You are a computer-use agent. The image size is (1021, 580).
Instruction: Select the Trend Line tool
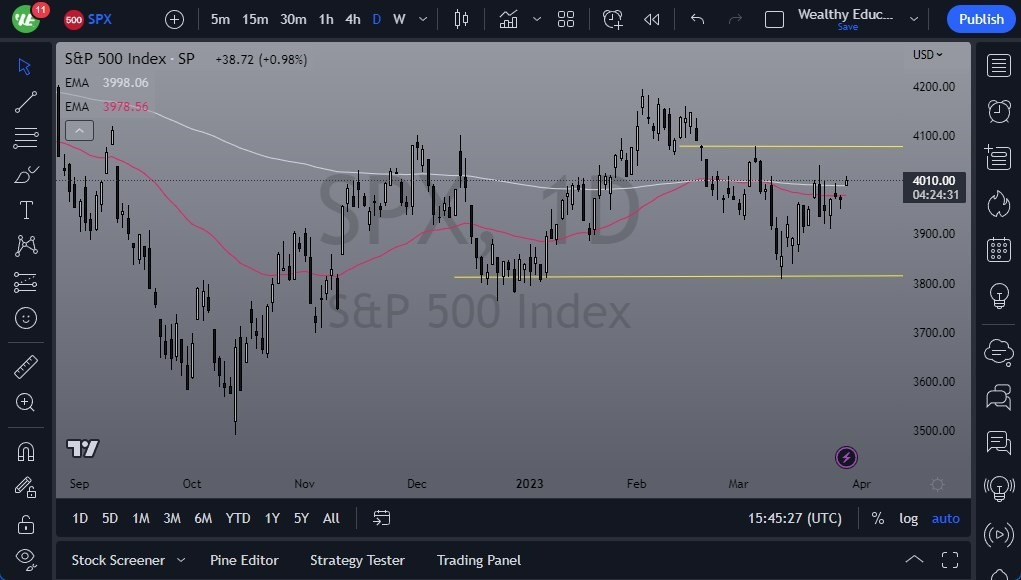pos(25,102)
